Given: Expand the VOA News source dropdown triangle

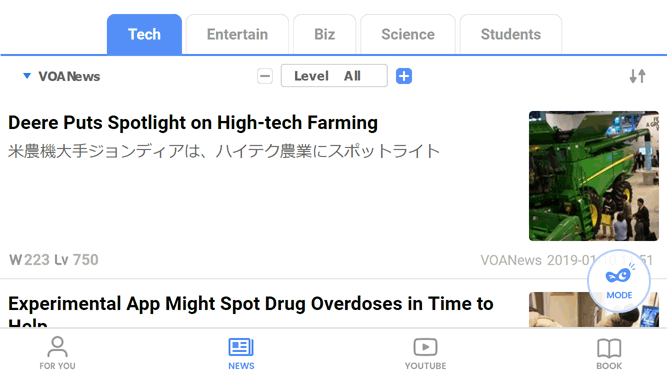Looking at the screenshot, I should coord(27,76).
